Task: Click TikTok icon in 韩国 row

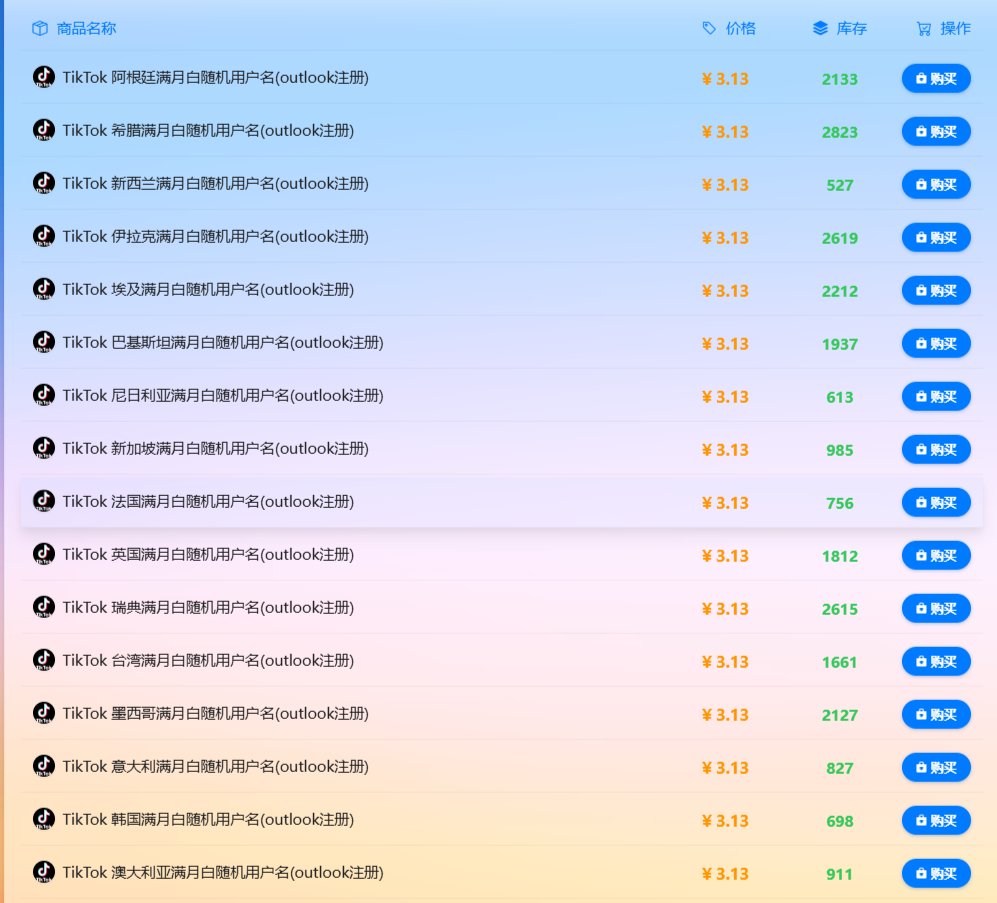Action: tap(44, 819)
